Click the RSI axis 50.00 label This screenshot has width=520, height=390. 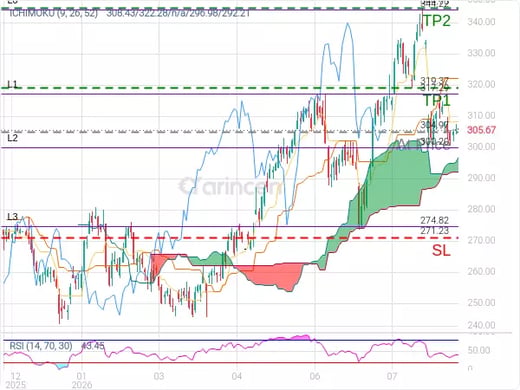coord(478,350)
